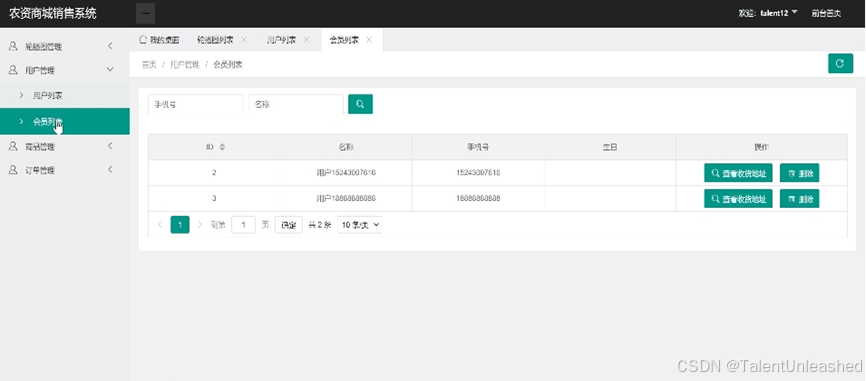Delete the row for user 15243007616

coord(799,173)
